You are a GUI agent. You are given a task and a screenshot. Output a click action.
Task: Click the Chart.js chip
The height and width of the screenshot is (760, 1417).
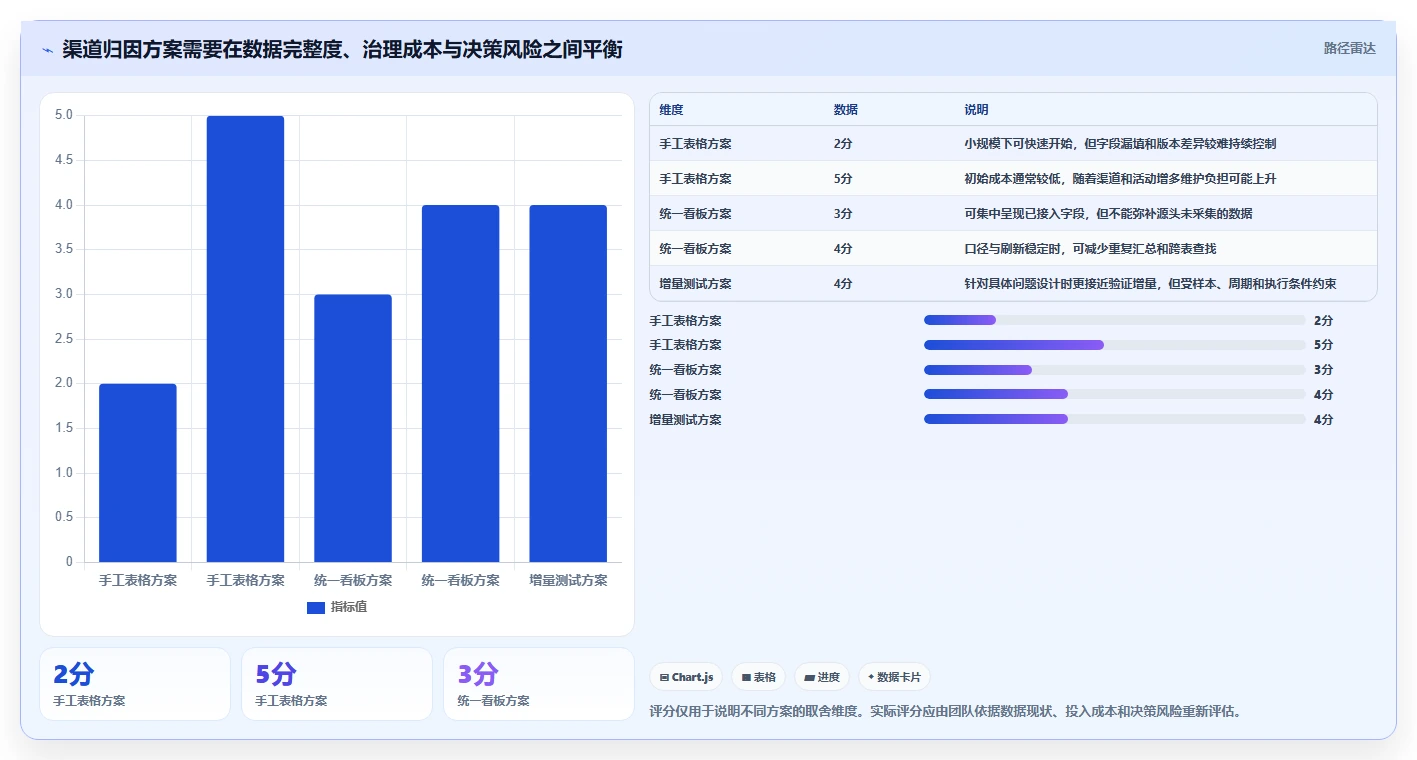click(x=686, y=677)
